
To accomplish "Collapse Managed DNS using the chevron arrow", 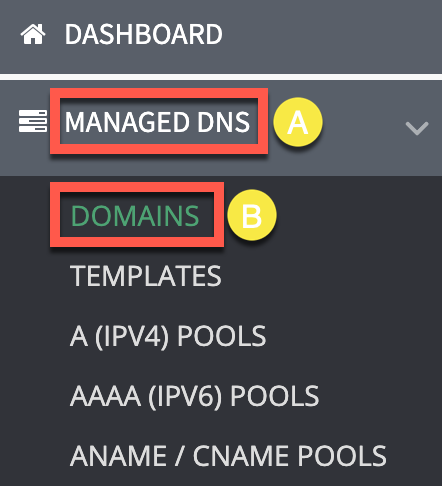I will tap(417, 128).
